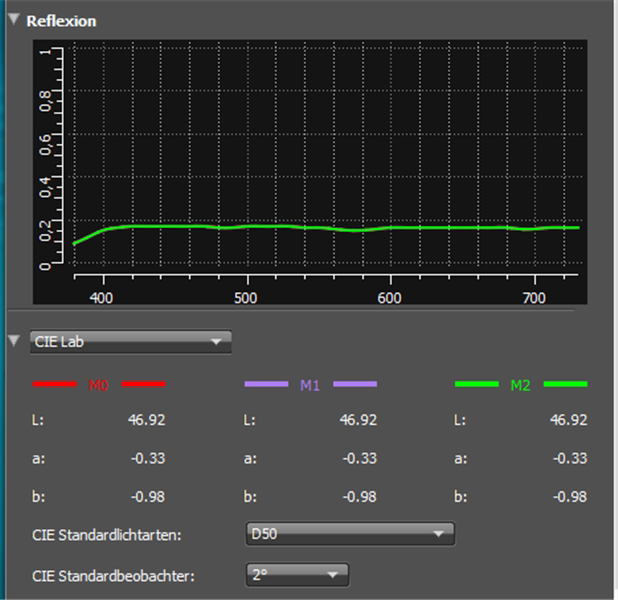
Task: Click the purple M1 legend label
Action: pyautogui.click(x=310, y=384)
